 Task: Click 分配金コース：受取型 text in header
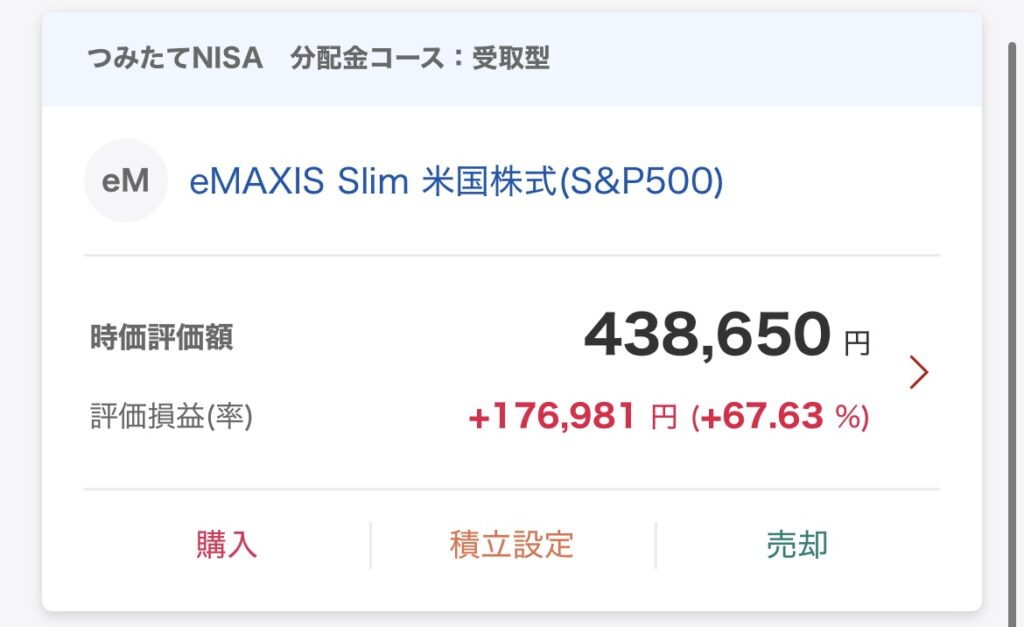coord(420,58)
